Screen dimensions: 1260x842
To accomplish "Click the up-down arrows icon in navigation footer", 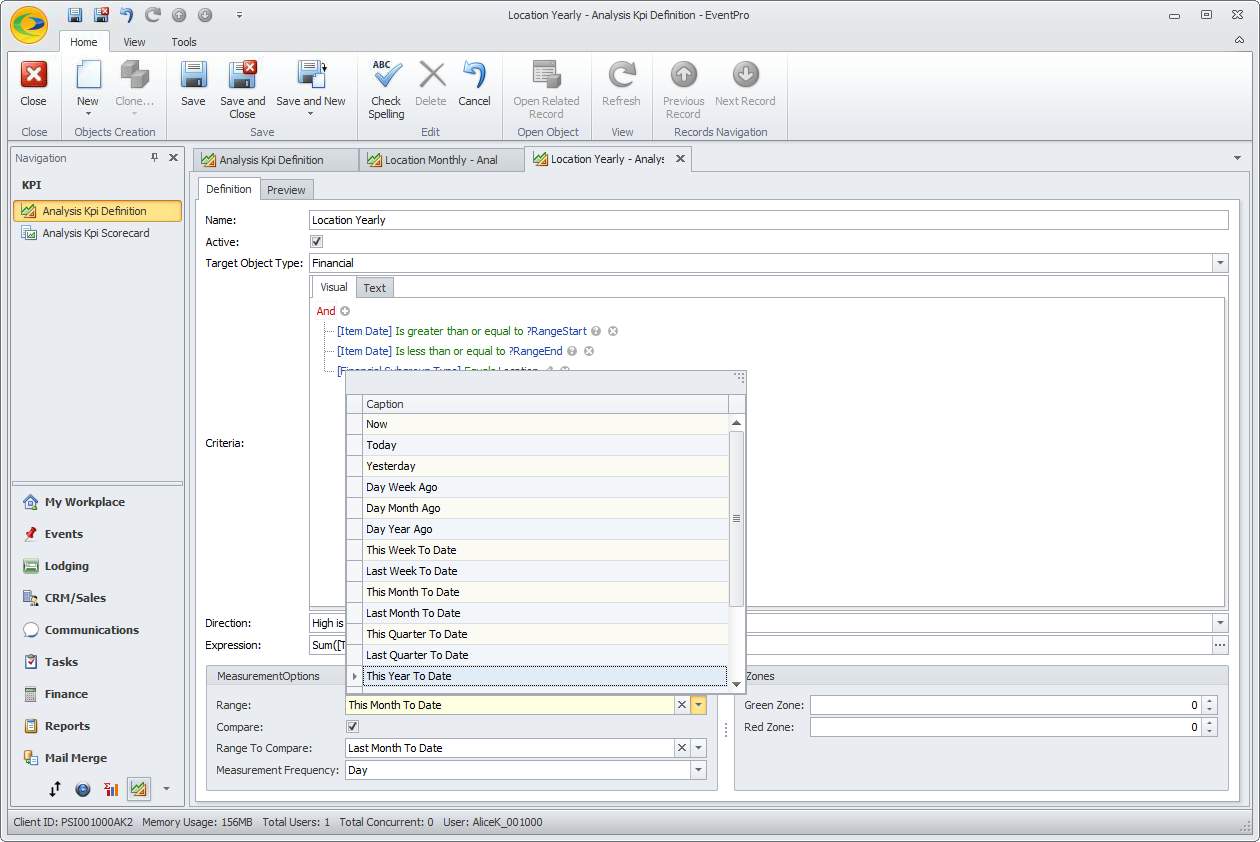I will (55, 789).
